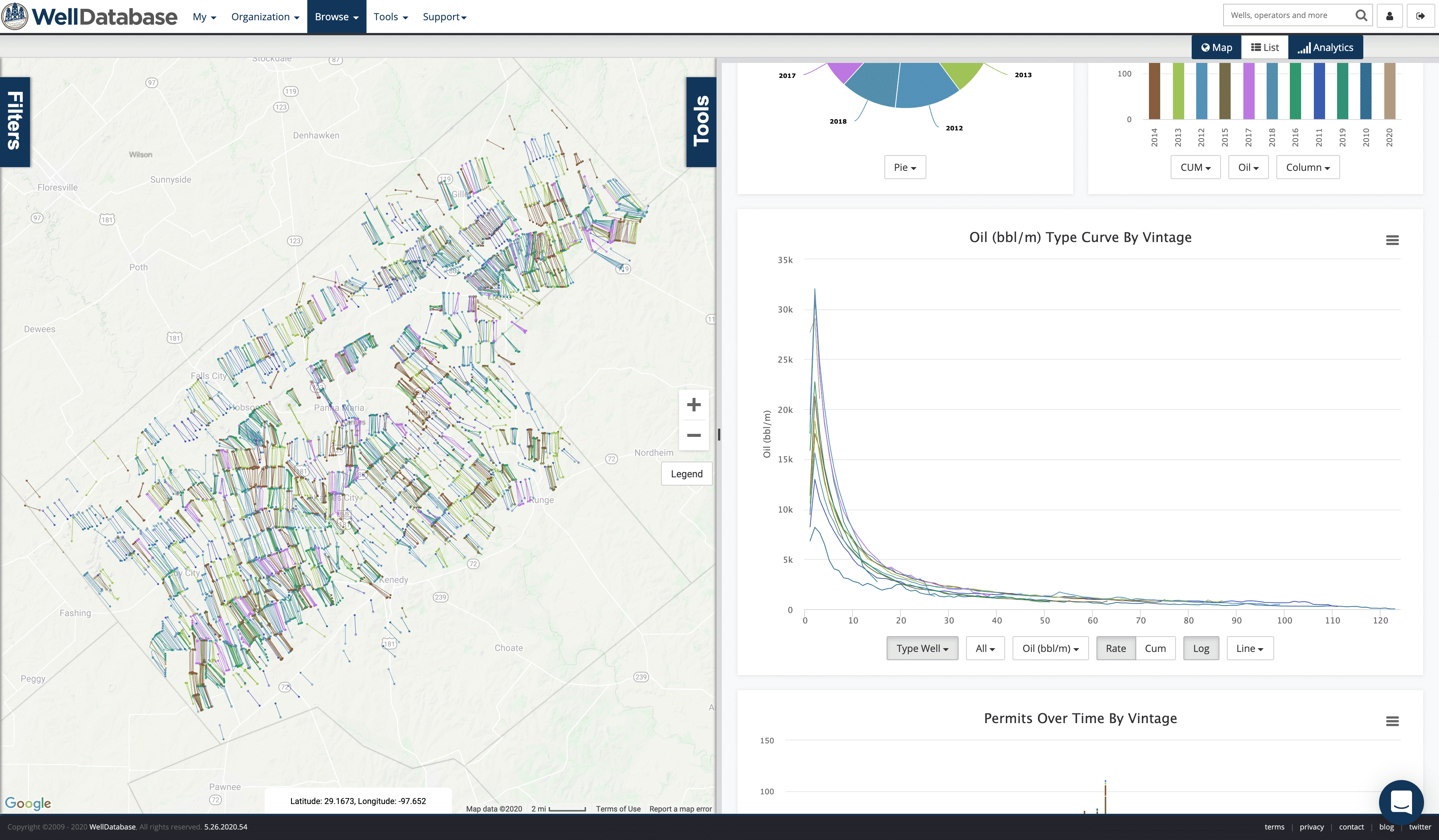
Task: Click the sign out icon
Action: pos(1420,16)
